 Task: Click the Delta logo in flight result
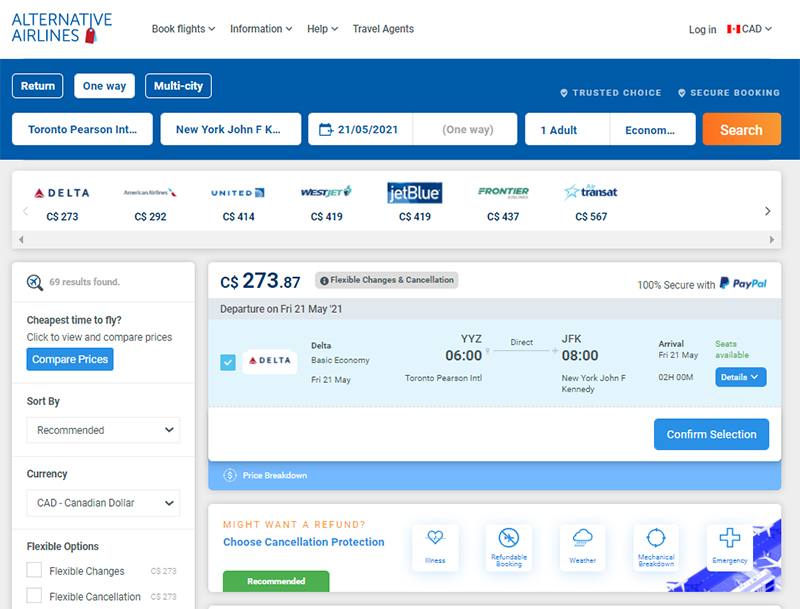[269, 361]
